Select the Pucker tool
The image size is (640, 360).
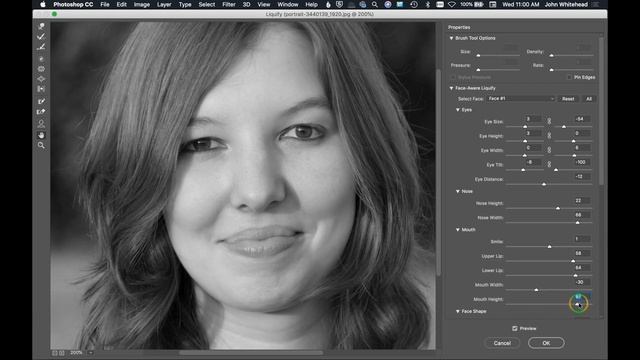coord(41,69)
